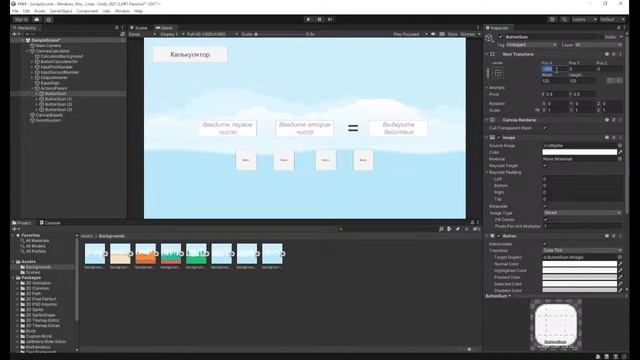Click the Step frame button
Image resolution: width=640 pixels, height=360 pixels.
pyautogui.click(x=330, y=19)
